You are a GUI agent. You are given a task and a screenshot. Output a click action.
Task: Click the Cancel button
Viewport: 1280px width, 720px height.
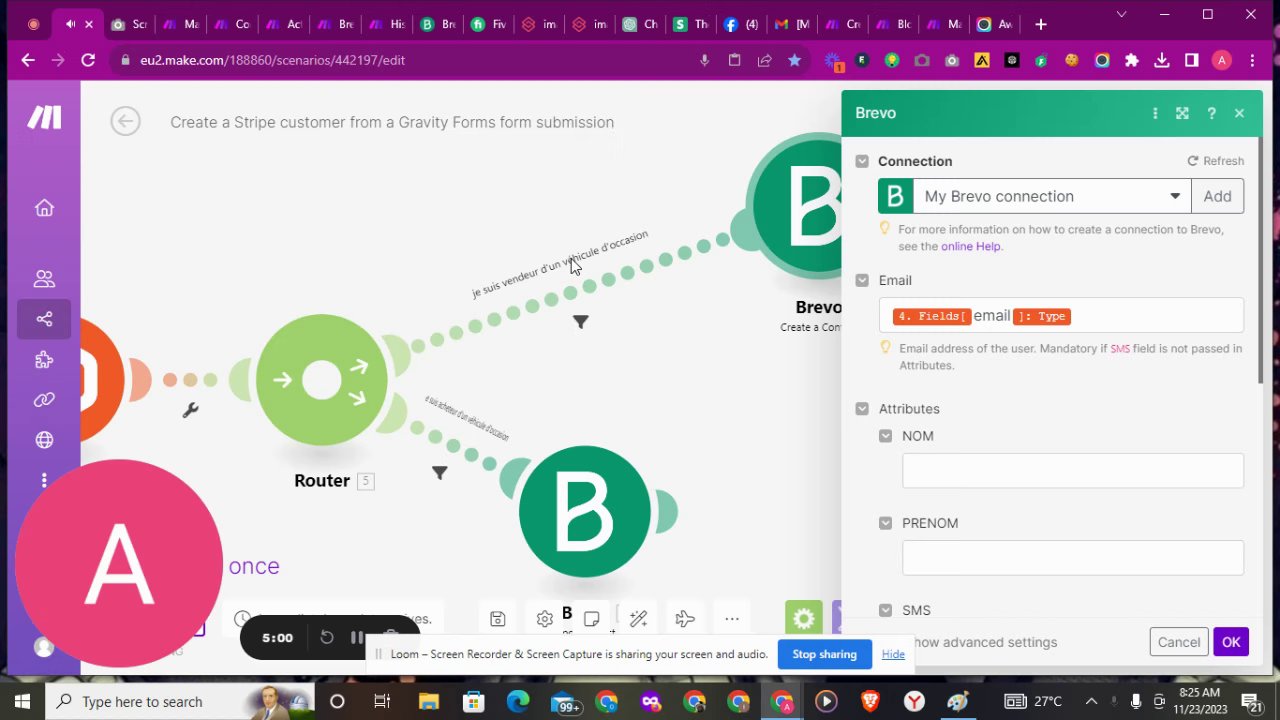click(x=1179, y=642)
